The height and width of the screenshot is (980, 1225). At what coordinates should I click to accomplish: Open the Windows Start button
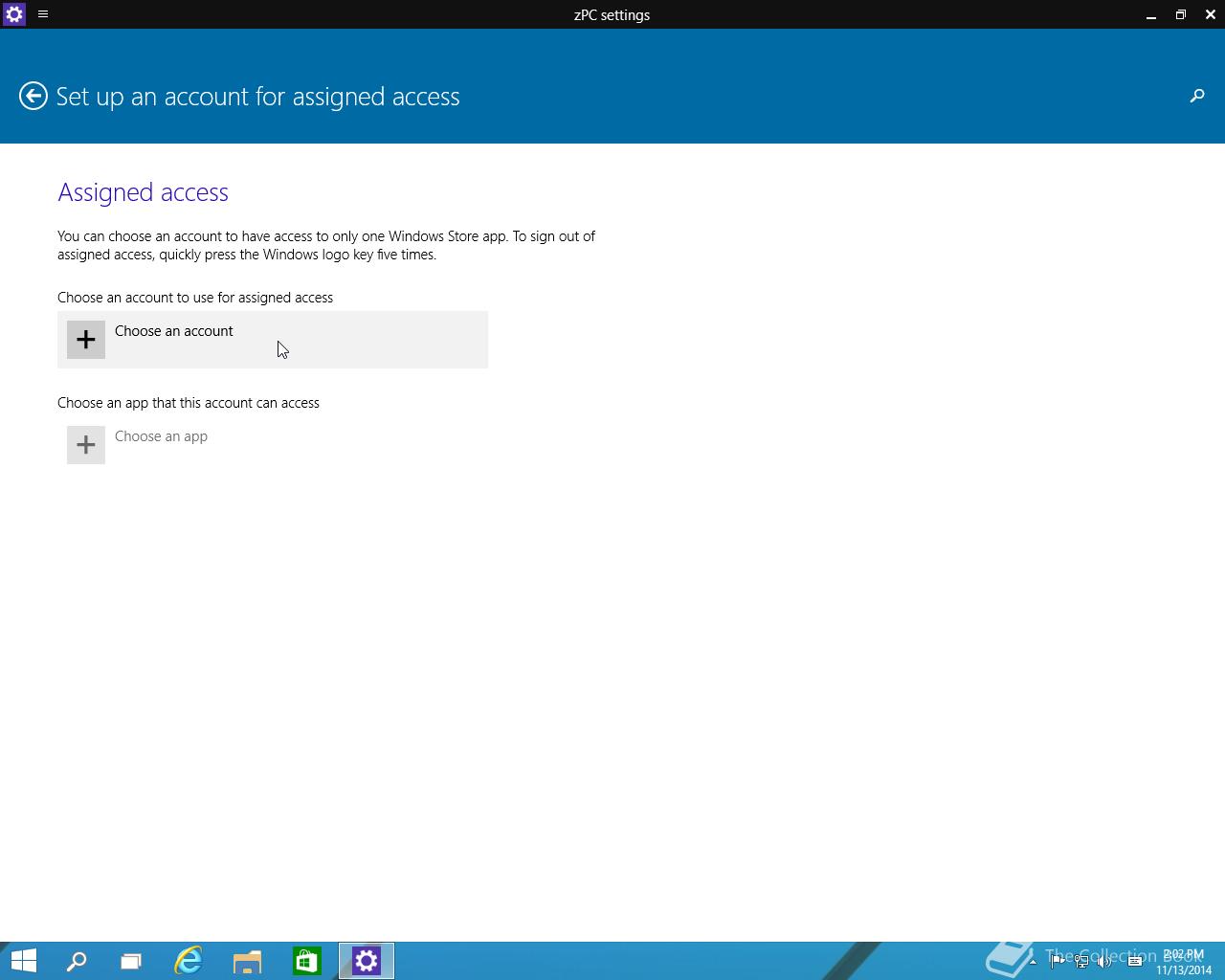tap(23, 961)
